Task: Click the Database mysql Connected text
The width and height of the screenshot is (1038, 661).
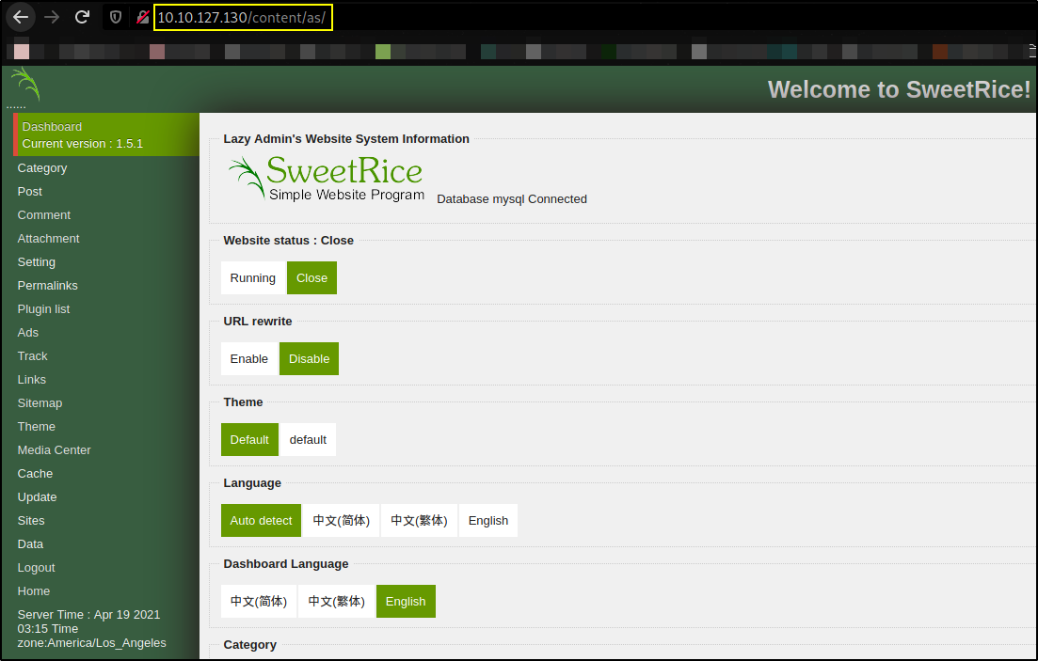Action: [512, 199]
